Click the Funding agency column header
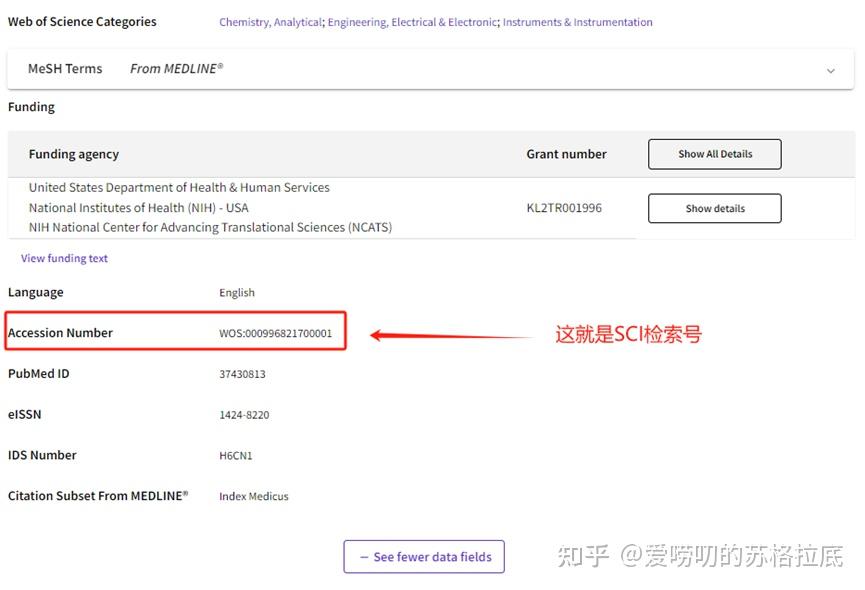The width and height of the screenshot is (865, 590). click(x=74, y=154)
